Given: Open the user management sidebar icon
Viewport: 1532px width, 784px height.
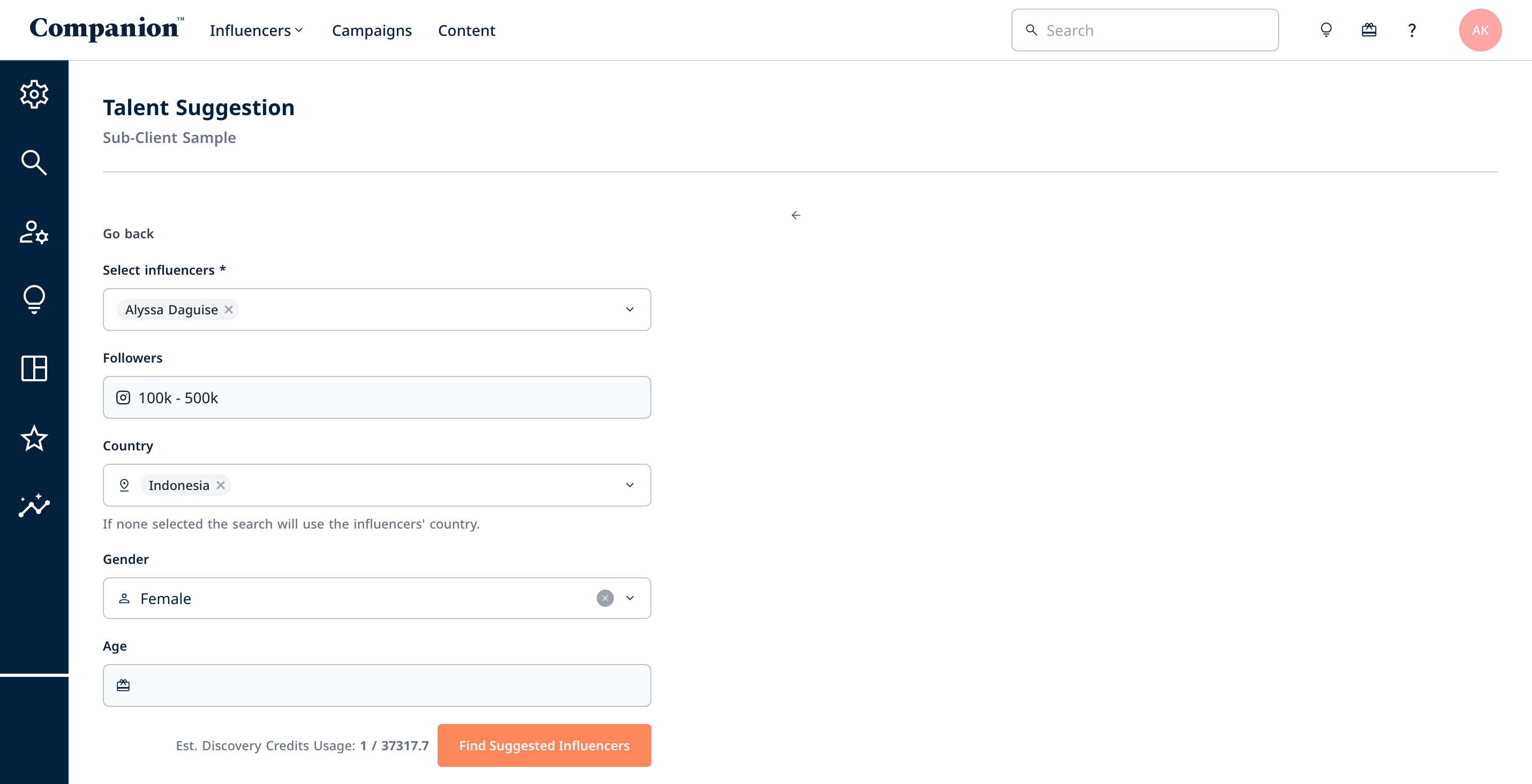Looking at the screenshot, I should (34, 232).
